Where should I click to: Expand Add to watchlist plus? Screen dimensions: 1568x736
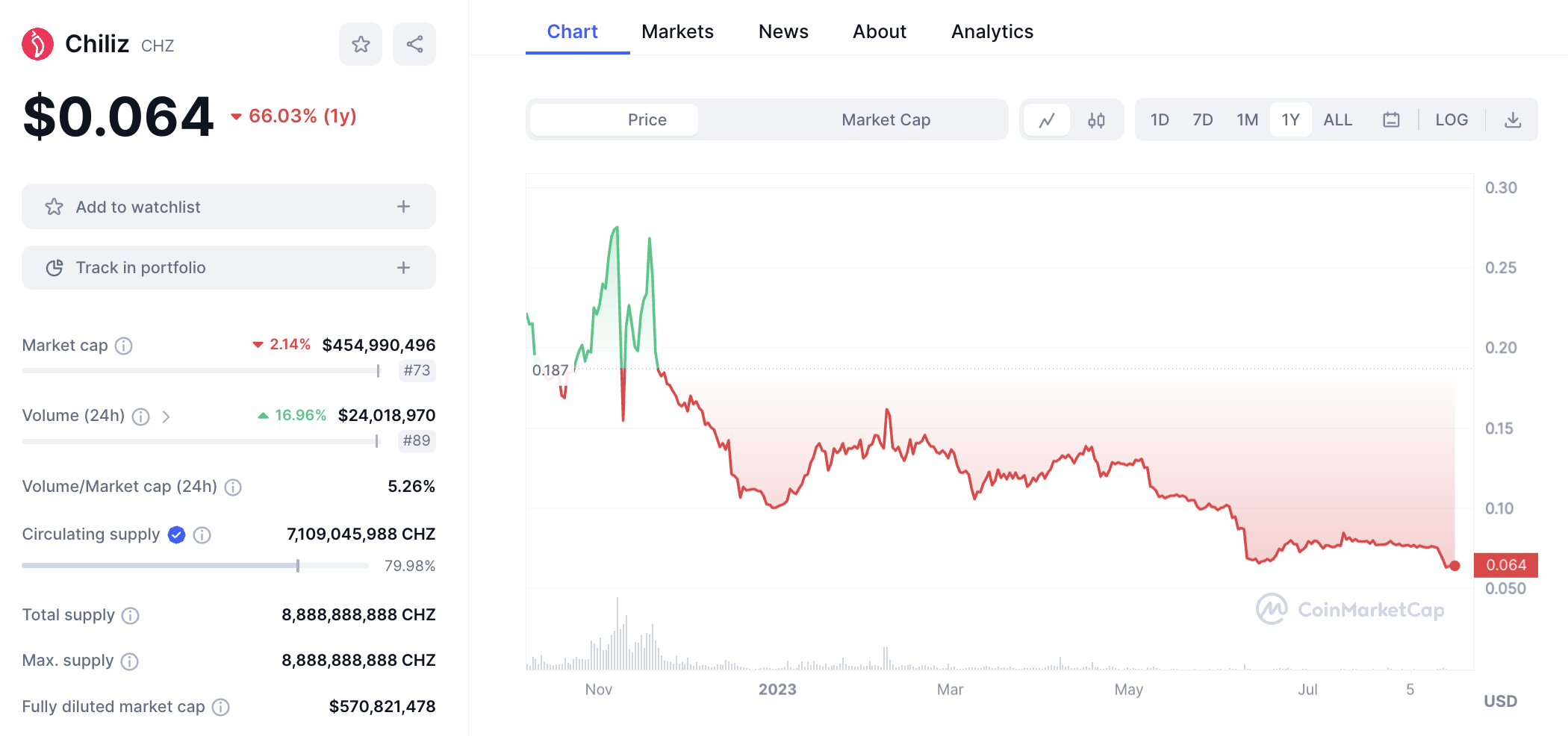(403, 207)
